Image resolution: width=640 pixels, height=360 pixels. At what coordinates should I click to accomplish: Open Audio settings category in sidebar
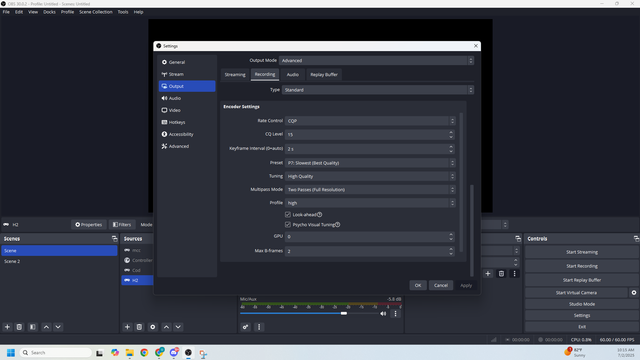pos(187,98)
